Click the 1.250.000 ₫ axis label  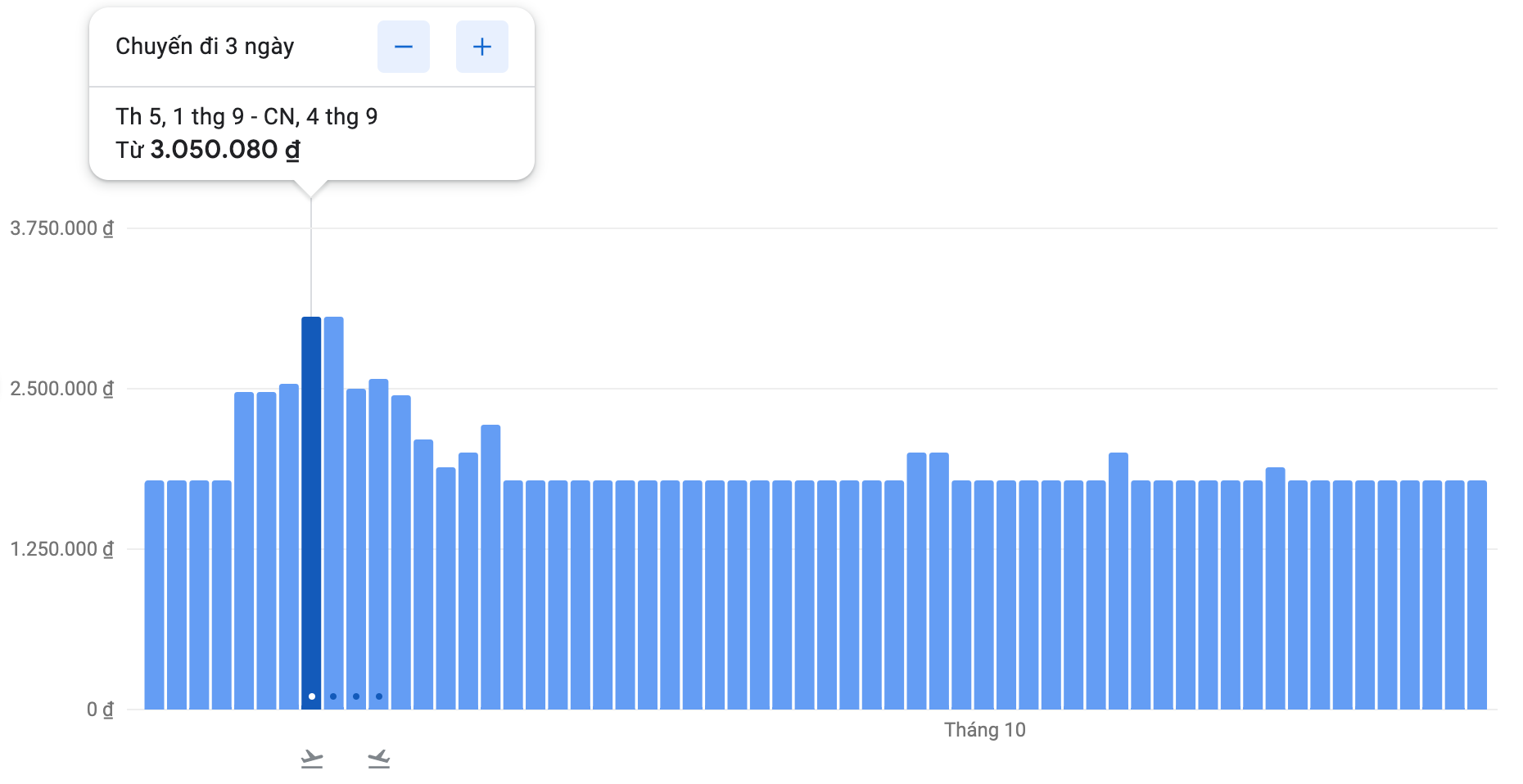(x=61, y=549)
